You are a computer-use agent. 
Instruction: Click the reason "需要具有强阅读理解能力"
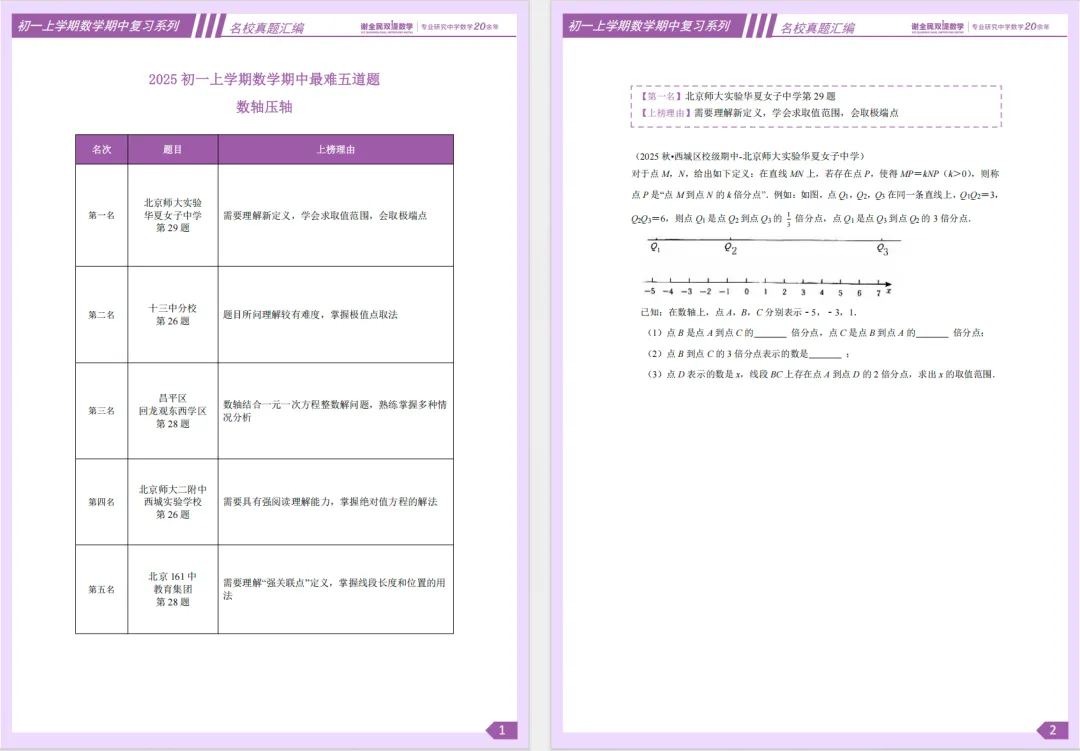tap(330, 502)
